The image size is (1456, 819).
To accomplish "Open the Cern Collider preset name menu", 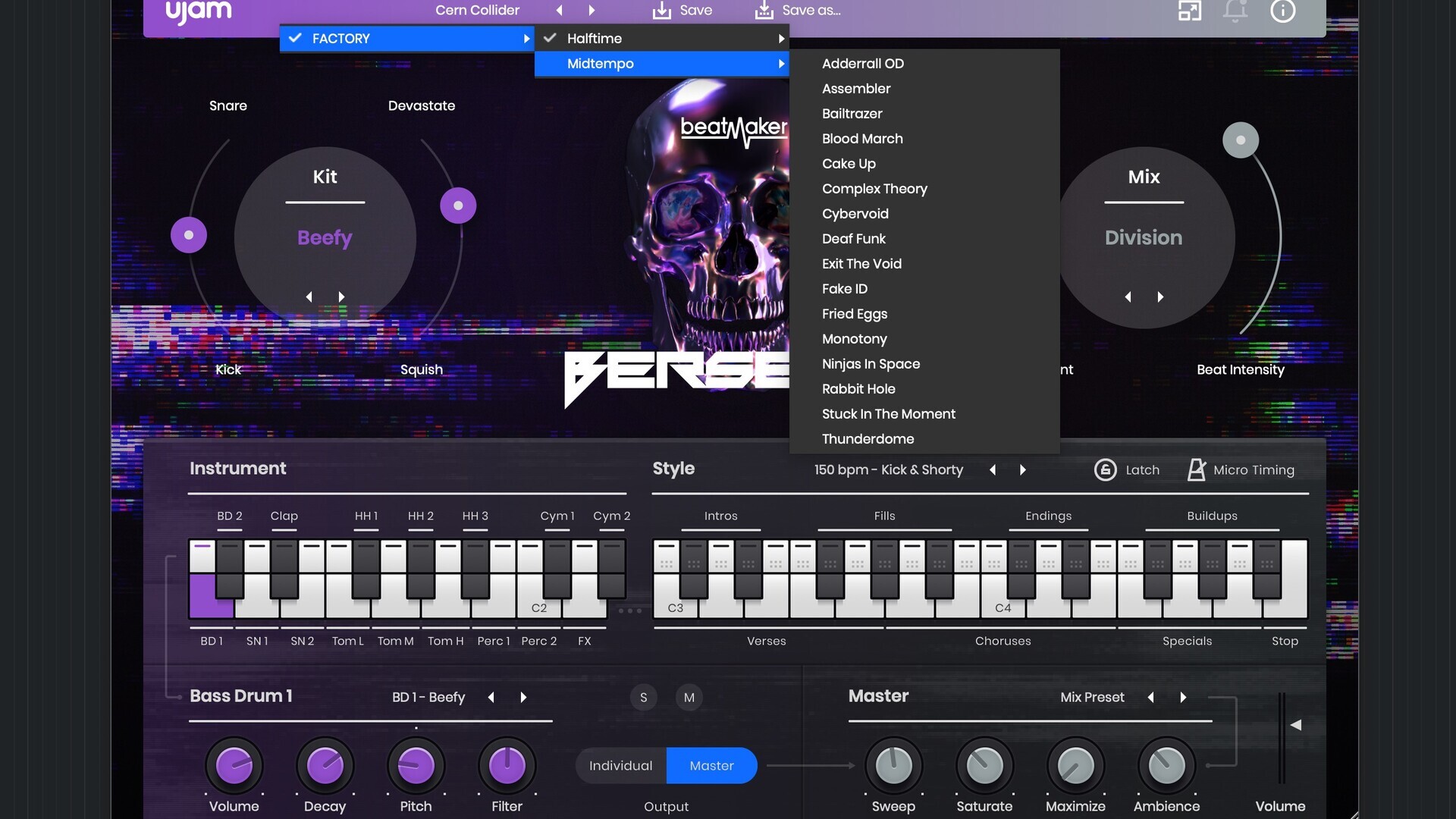I will click(477, 11).
